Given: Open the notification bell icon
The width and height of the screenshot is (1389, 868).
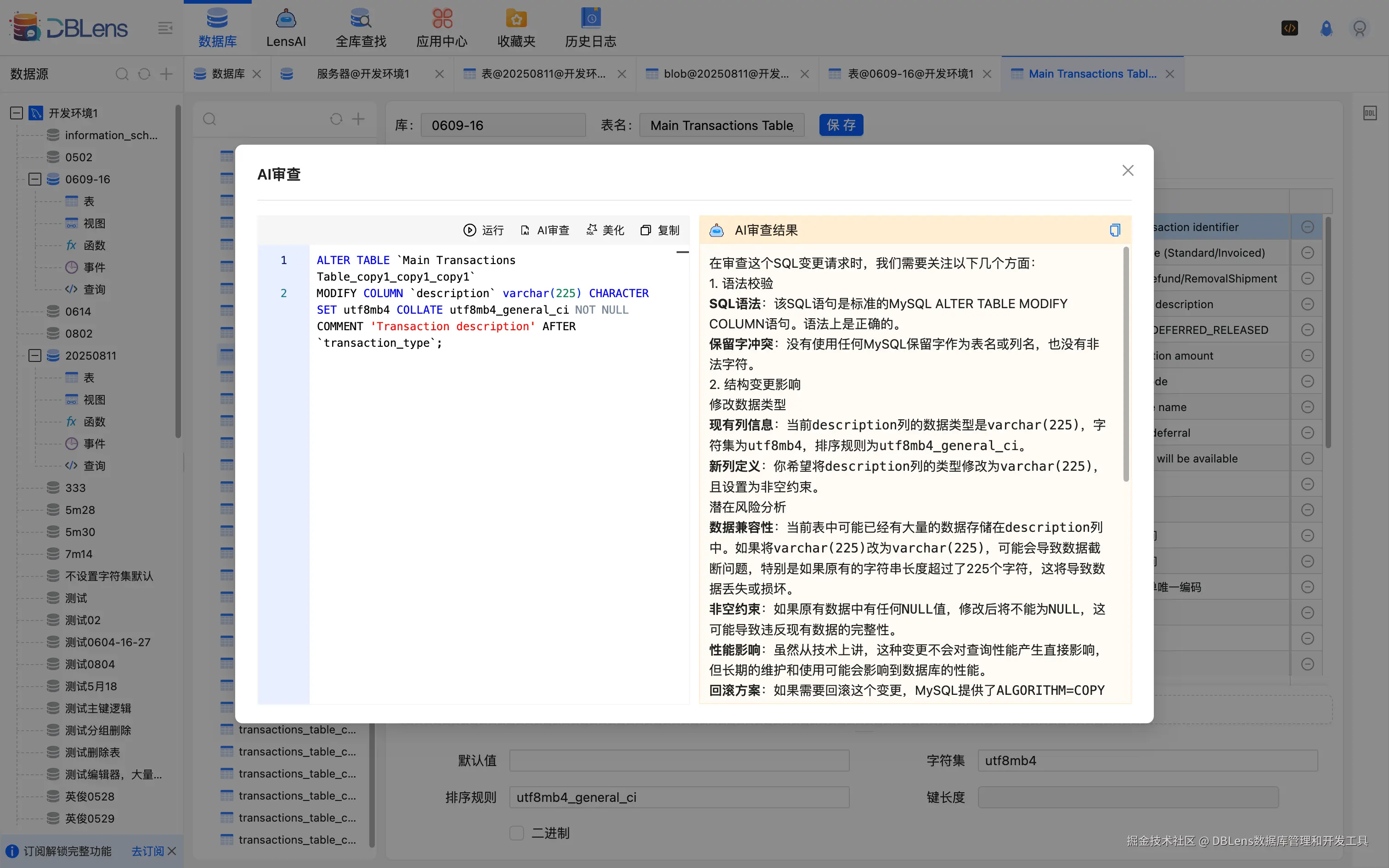Looking at the screenshot, I should tap(1326, 28).
